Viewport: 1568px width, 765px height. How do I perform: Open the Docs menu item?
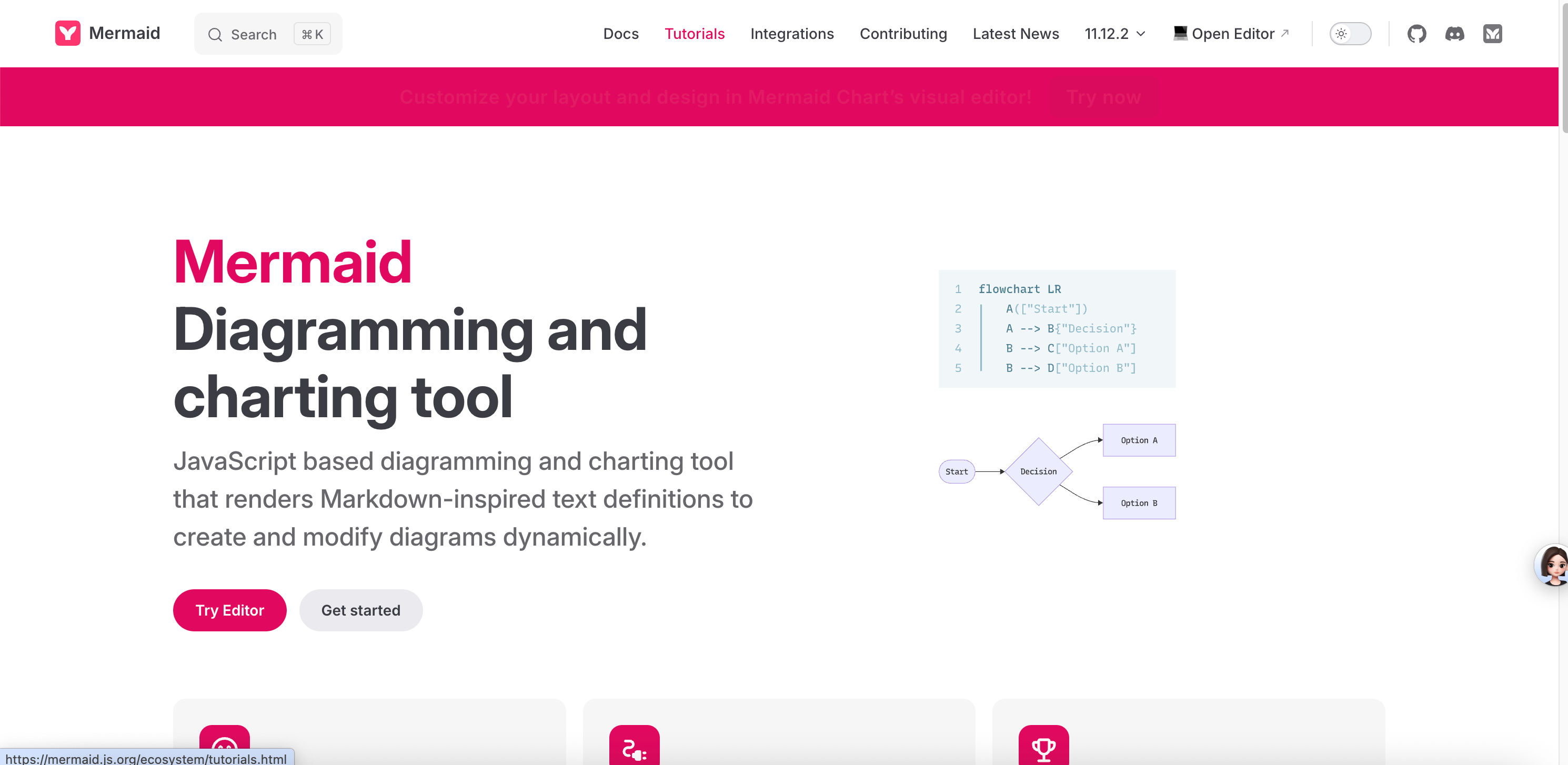(x=620, y=34)
